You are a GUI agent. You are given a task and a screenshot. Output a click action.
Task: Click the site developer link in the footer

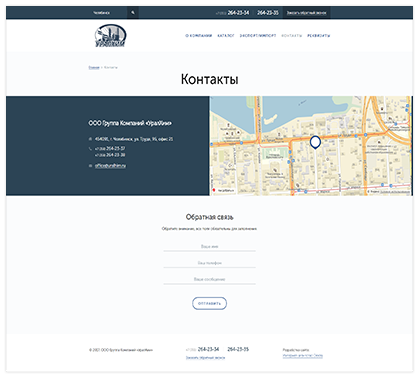pos(303,356)
